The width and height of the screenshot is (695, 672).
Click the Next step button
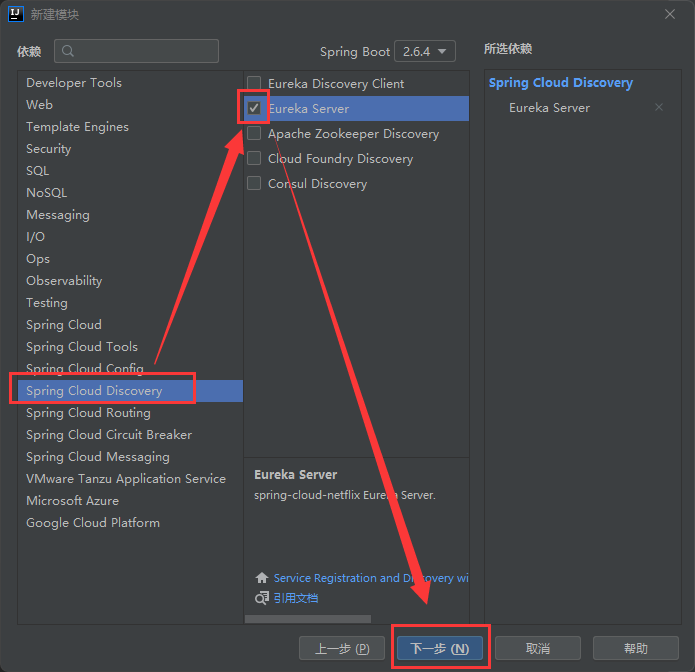click(x=439, y=648)
